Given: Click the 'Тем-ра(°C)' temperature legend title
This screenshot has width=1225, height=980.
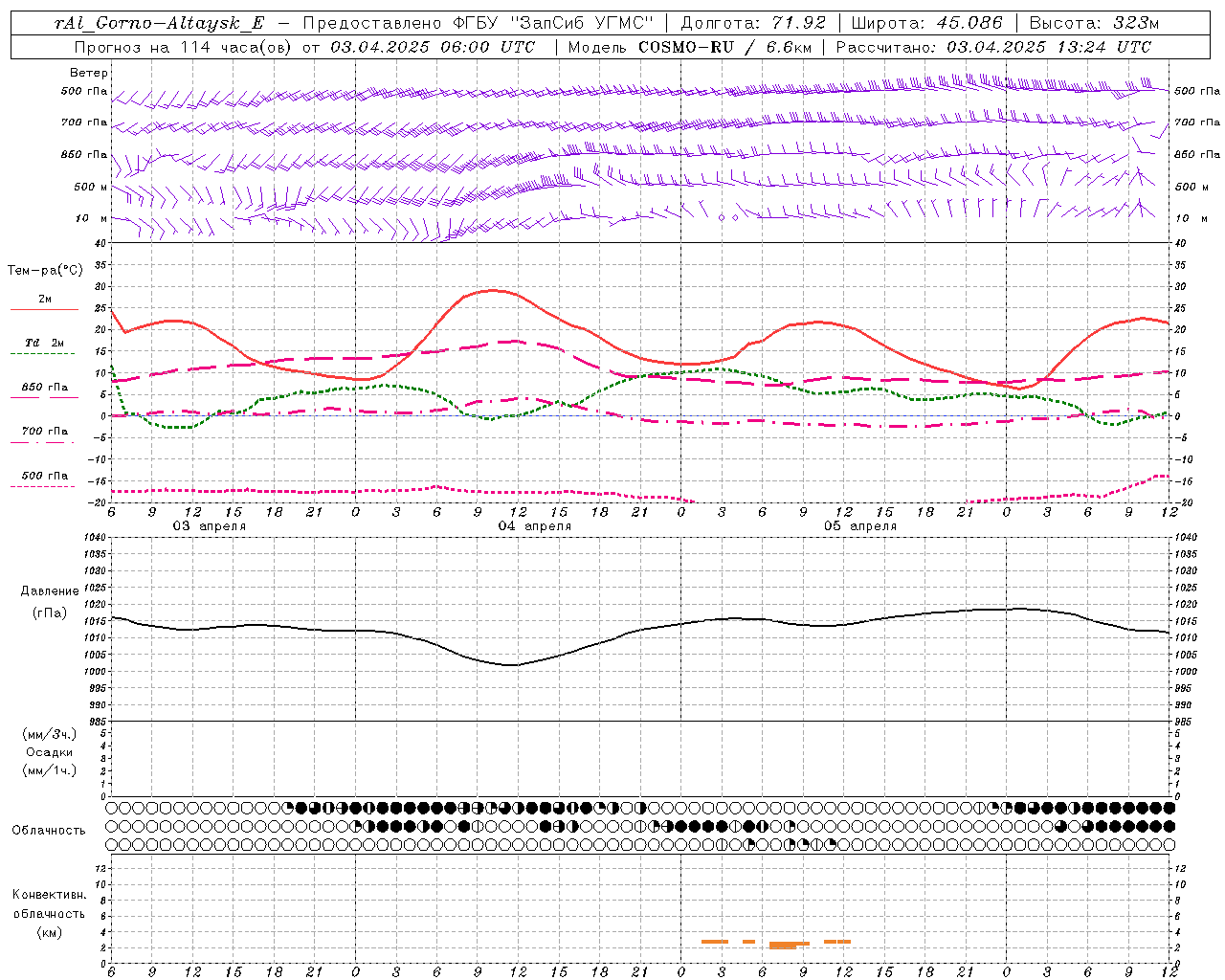Looking at the screenshot, I should 45,271.
